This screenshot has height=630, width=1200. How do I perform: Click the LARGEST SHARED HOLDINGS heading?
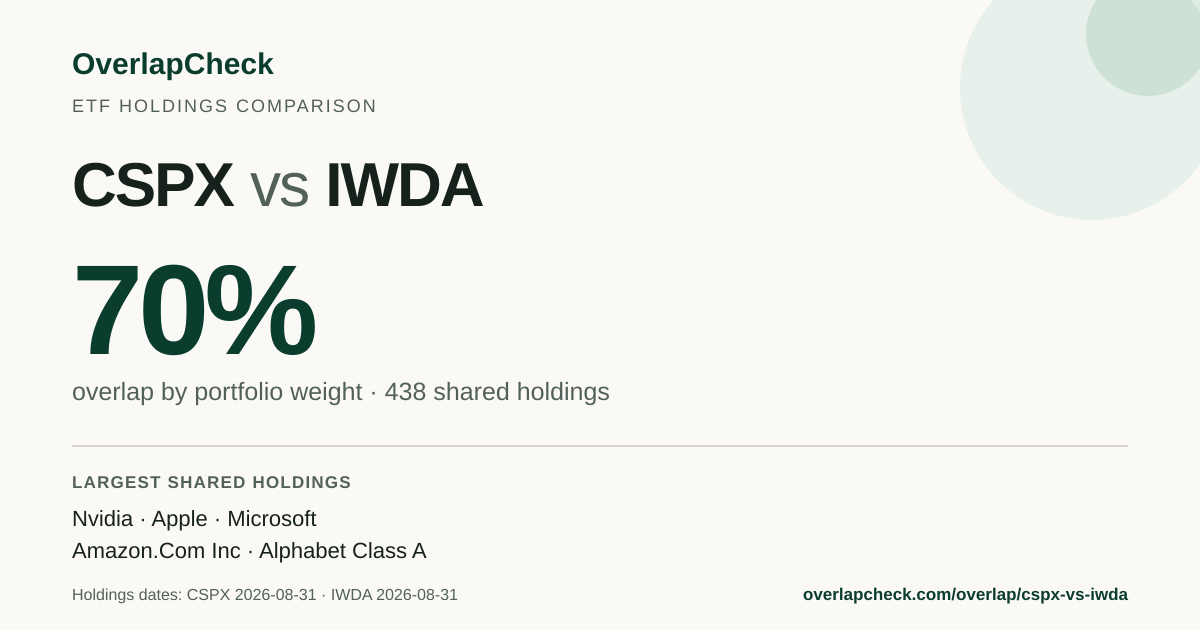[x=212, y=483]
